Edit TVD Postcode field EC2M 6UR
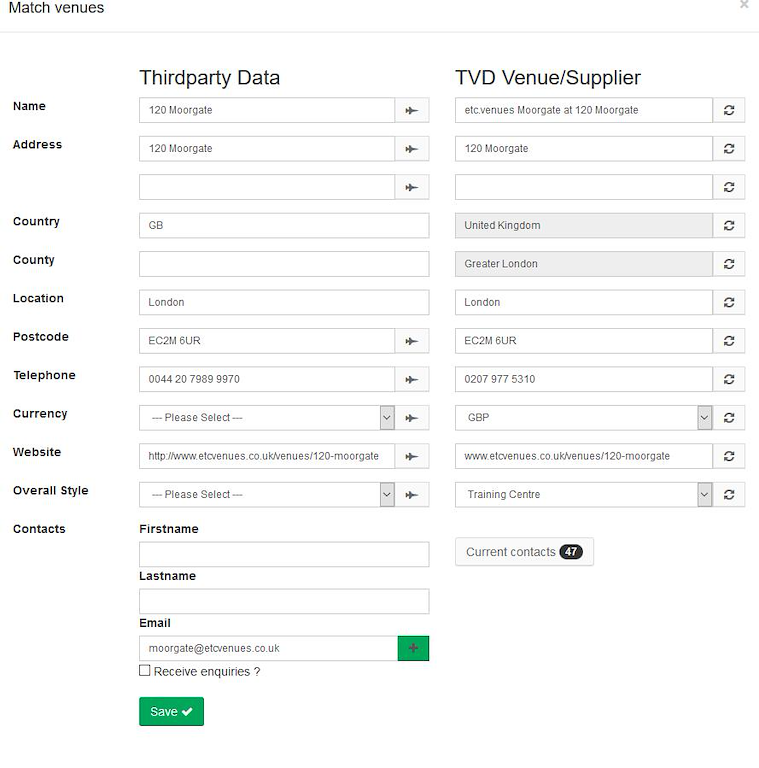Viewport: 759px width, 768px height. [584, 341]
